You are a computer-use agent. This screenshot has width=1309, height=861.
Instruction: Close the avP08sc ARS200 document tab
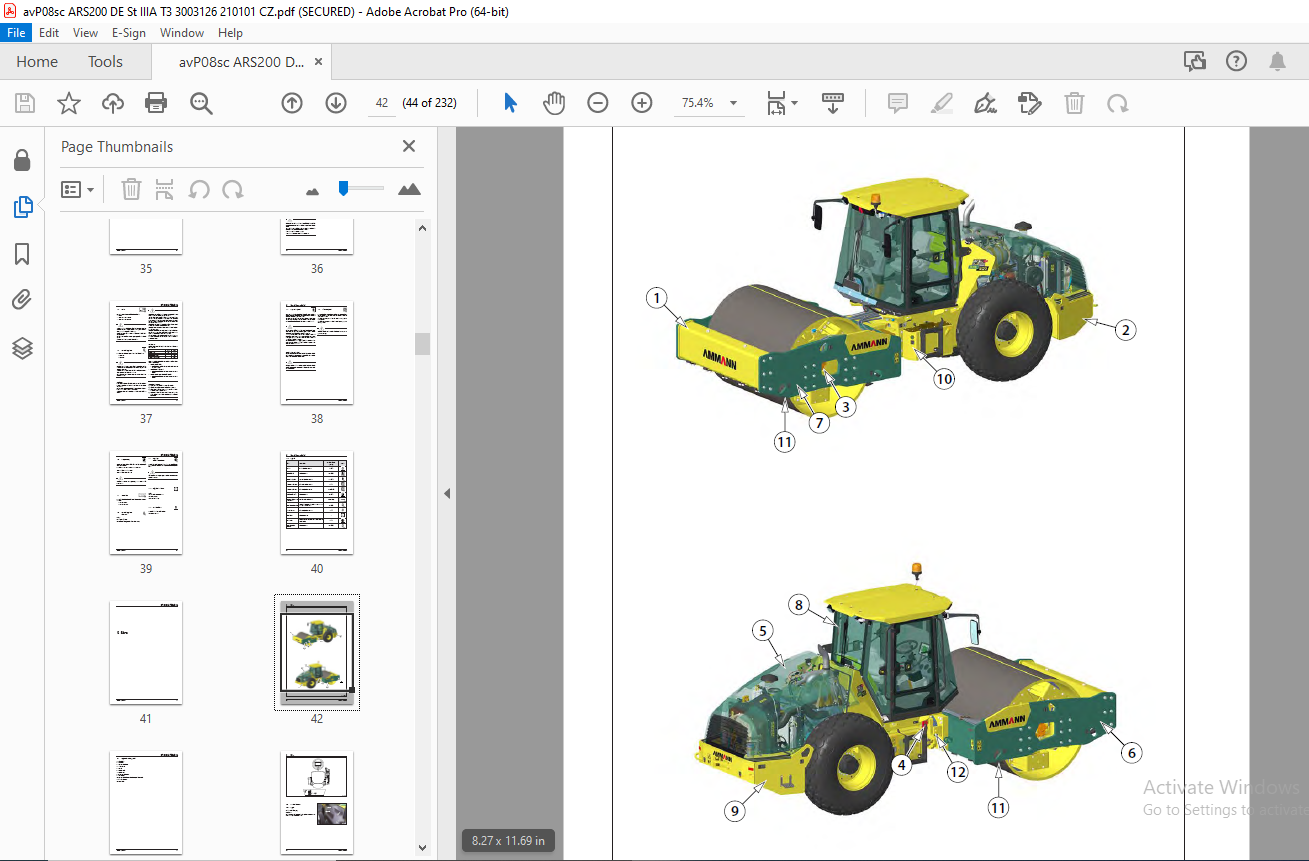click(318, 62)
